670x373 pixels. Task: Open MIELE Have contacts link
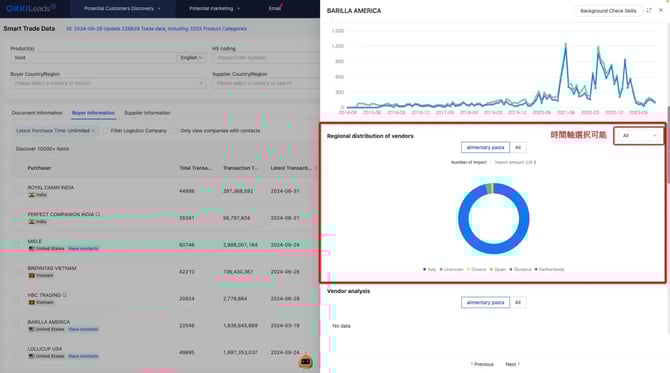(83, 249)
